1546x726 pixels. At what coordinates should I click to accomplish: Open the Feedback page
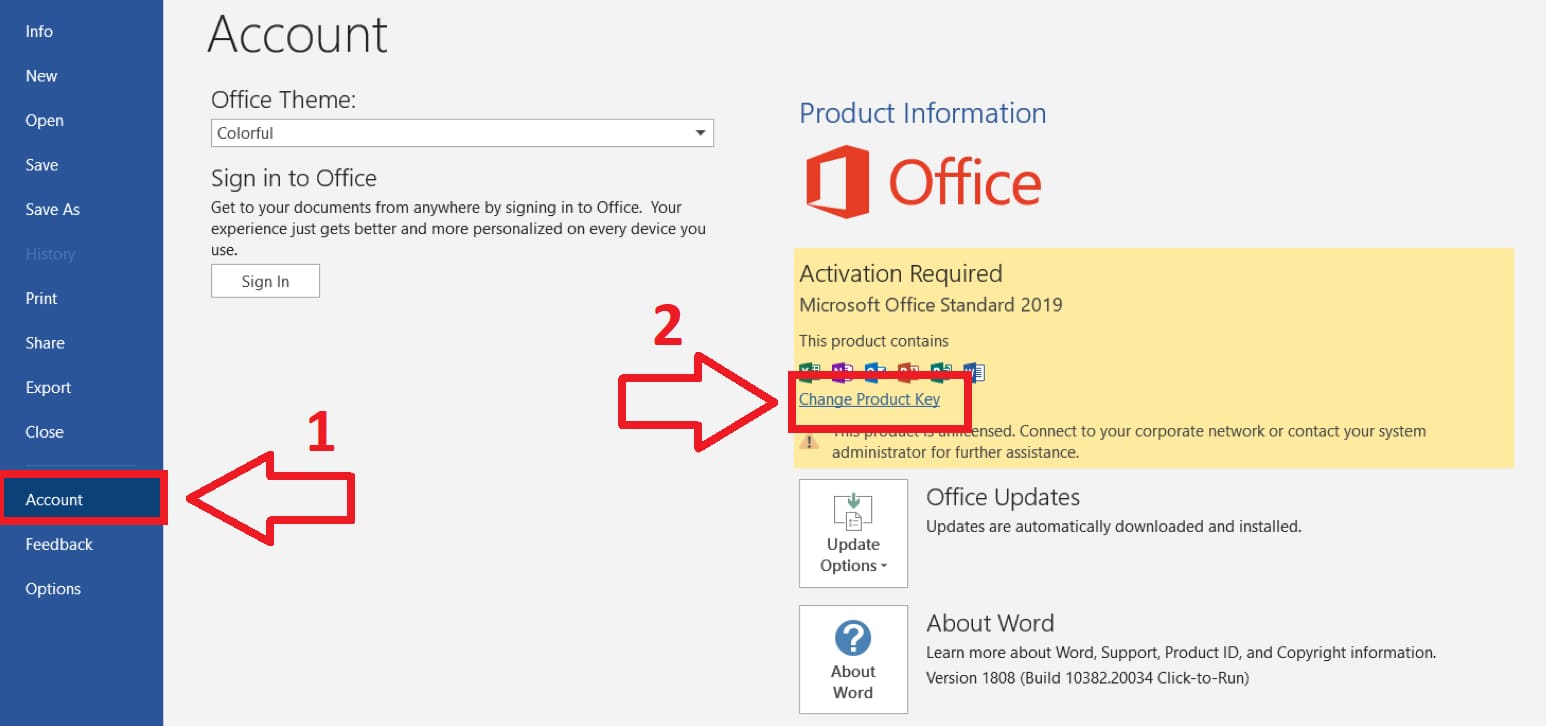(x=59, y=544)
